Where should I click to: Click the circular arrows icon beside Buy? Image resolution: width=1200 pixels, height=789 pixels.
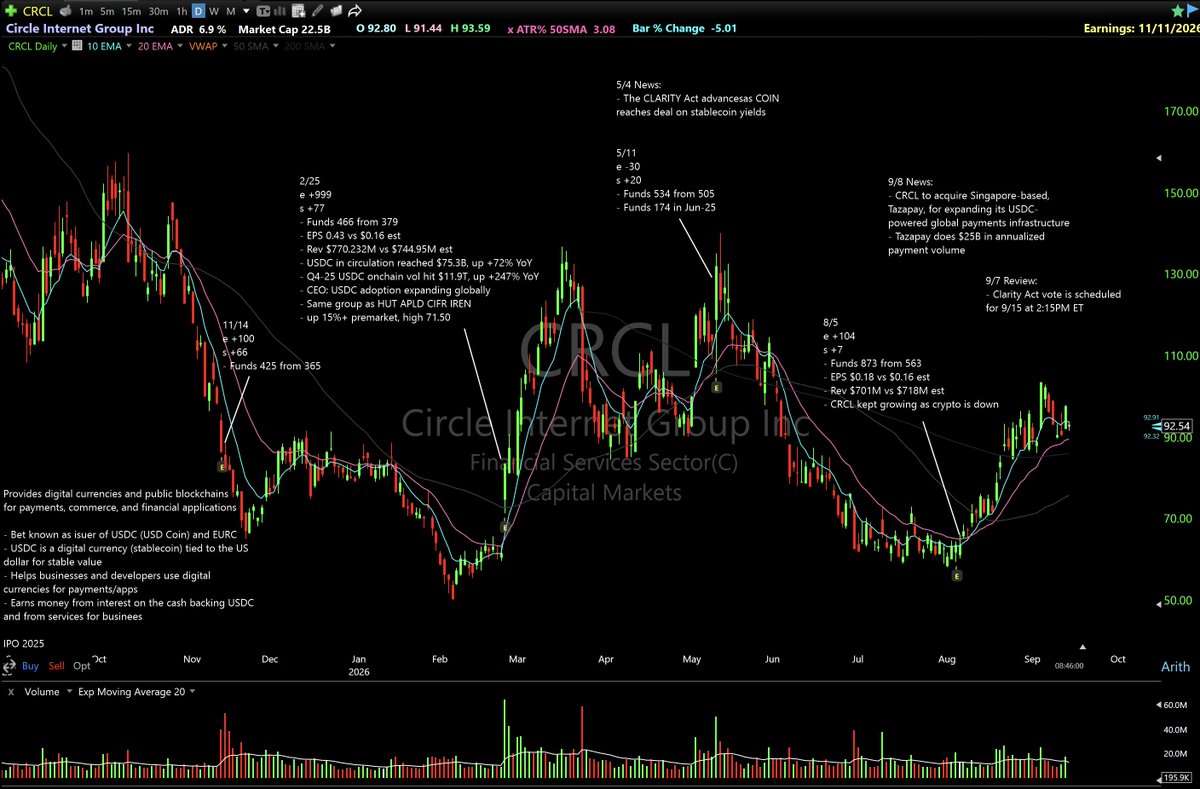(9, 666)
